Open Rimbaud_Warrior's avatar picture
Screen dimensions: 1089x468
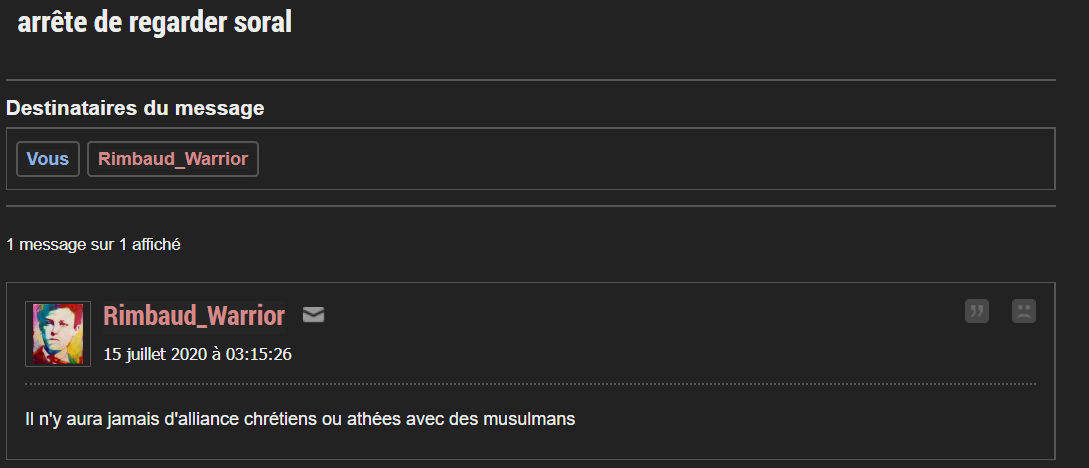point(58,334)
